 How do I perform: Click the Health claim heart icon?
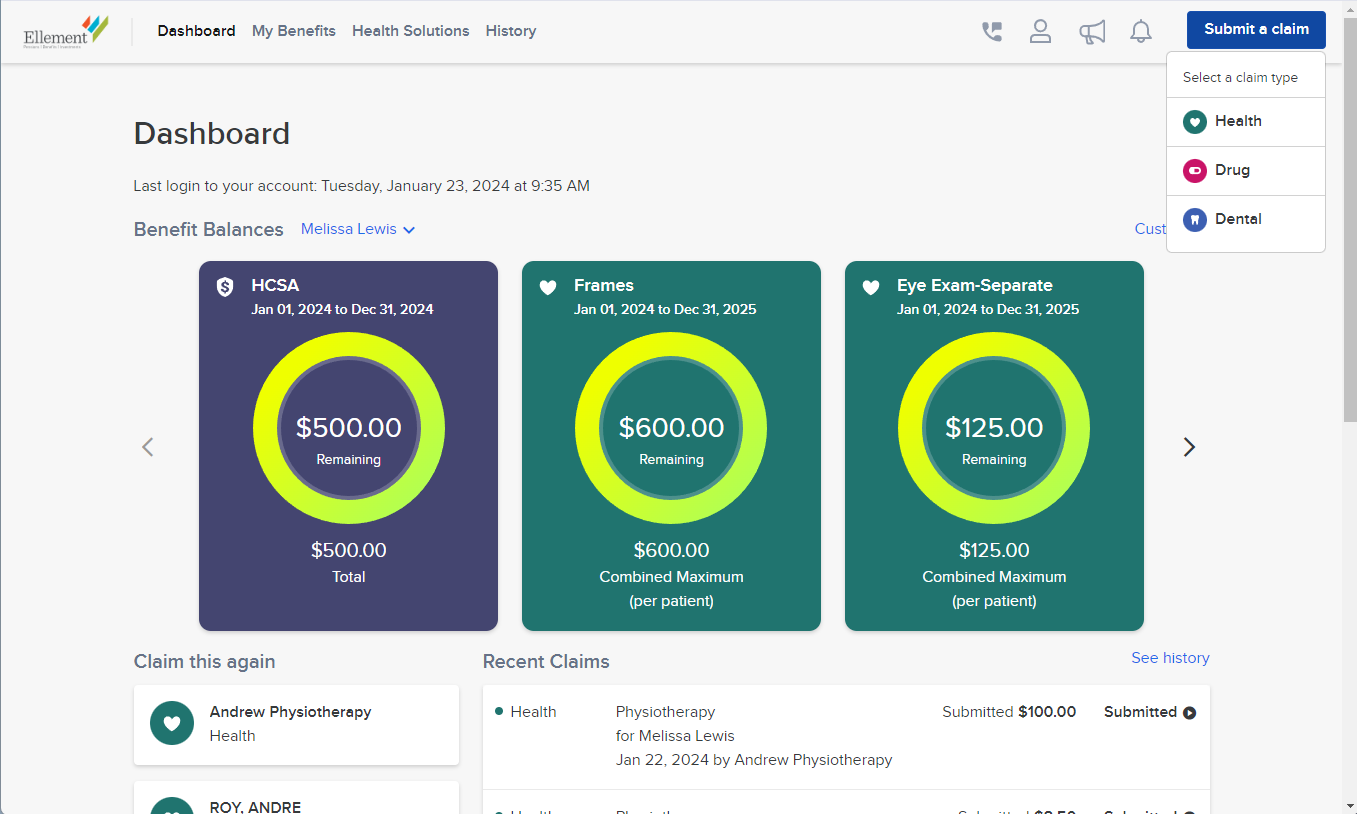click(x=1194, y=122)
